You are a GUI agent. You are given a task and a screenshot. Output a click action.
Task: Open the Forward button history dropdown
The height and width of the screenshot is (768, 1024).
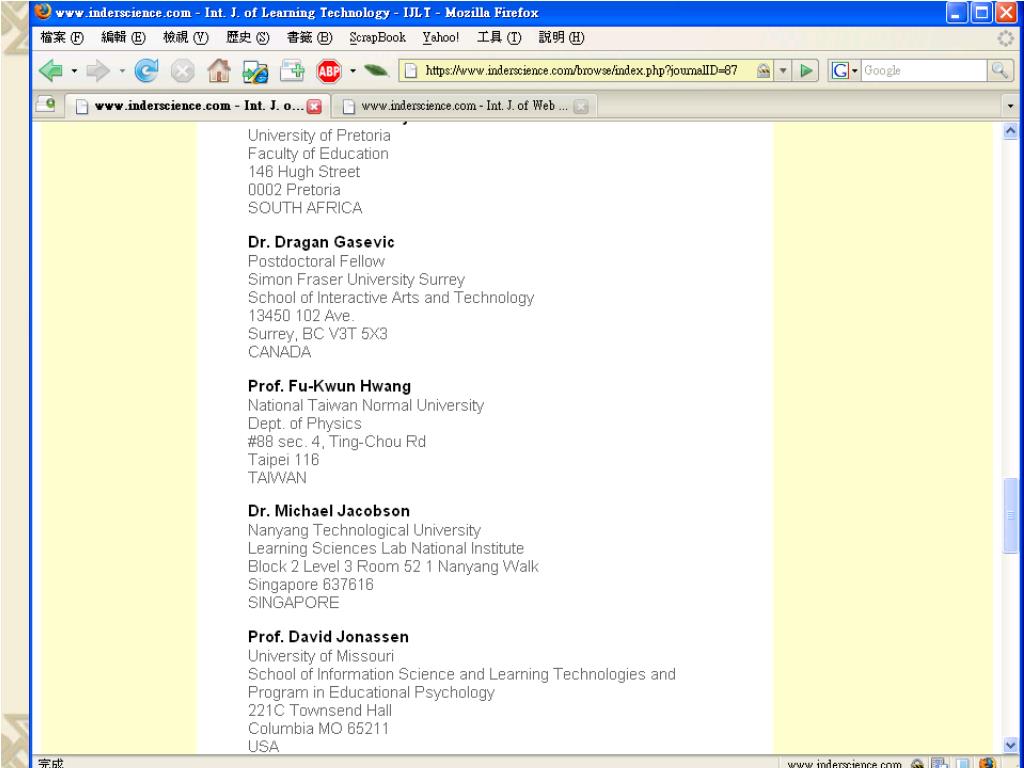121,71
